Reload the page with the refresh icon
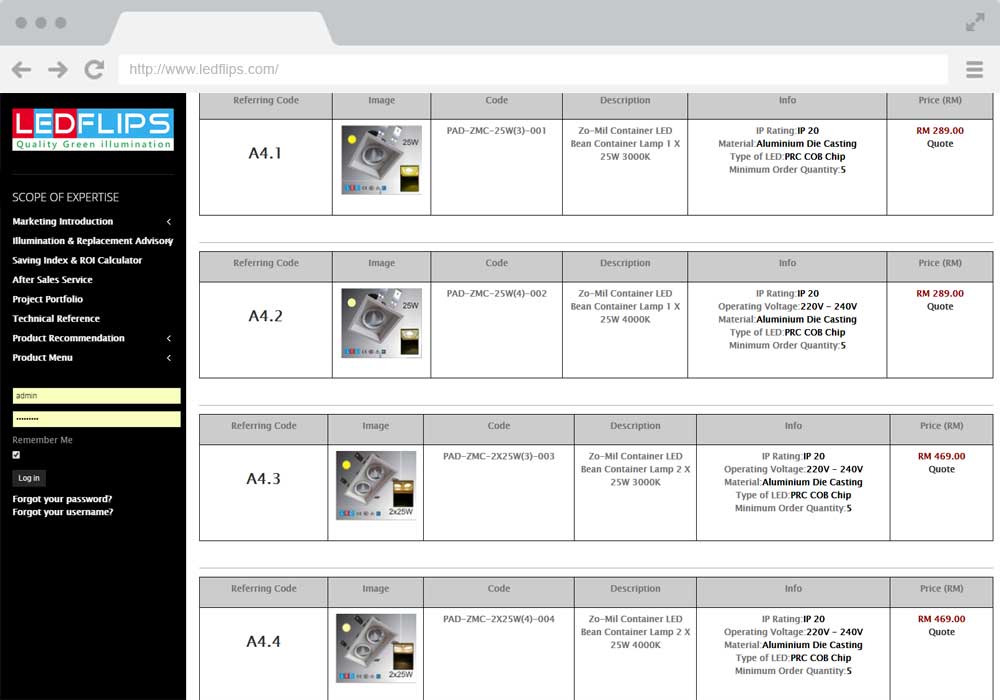Viewport: 1000px width, 700px height. (x=94, y=69)
